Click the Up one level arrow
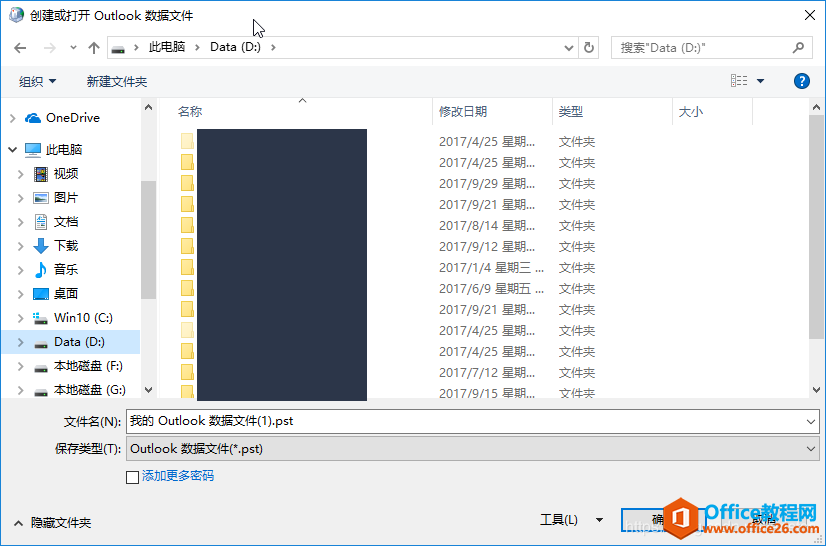Viewport: 826px width, 546px height. [x=94, y=48]
